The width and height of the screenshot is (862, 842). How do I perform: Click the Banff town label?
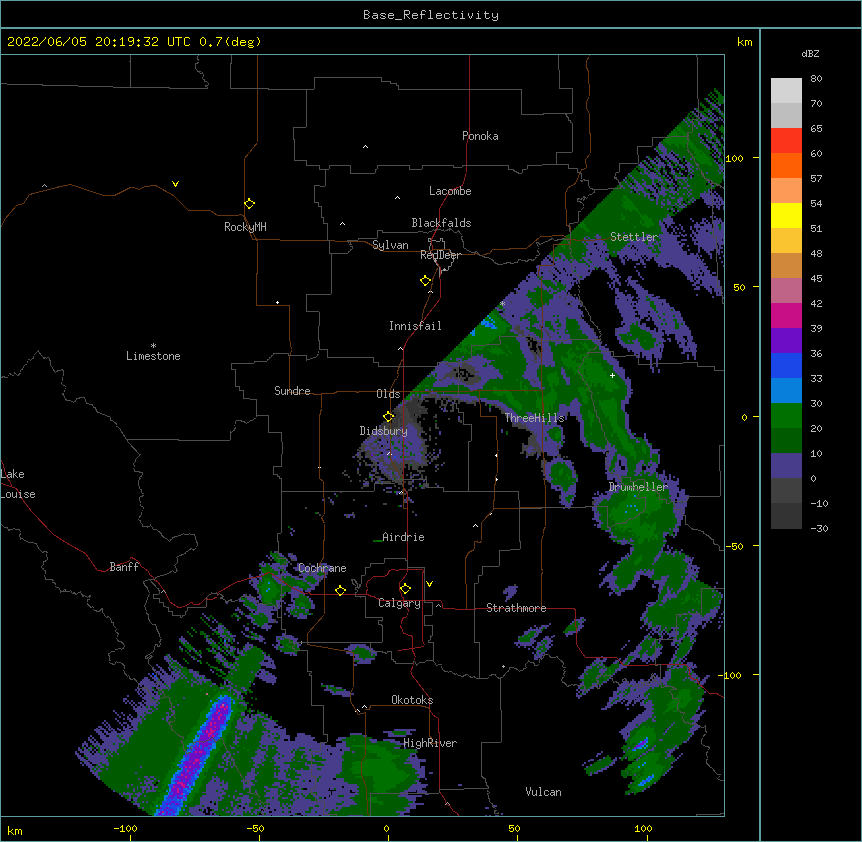click(124, 567)
